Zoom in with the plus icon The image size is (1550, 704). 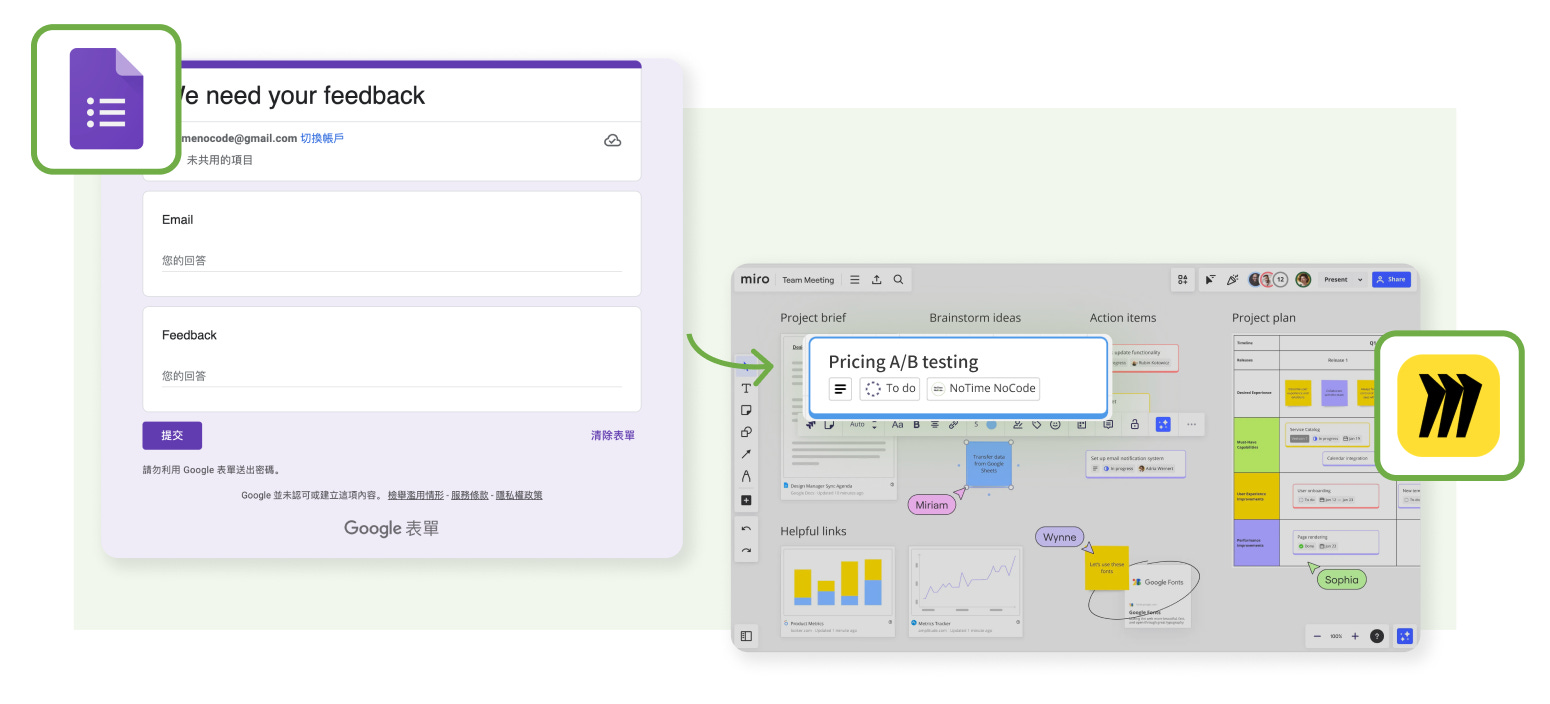click(x=1355, y=636)
